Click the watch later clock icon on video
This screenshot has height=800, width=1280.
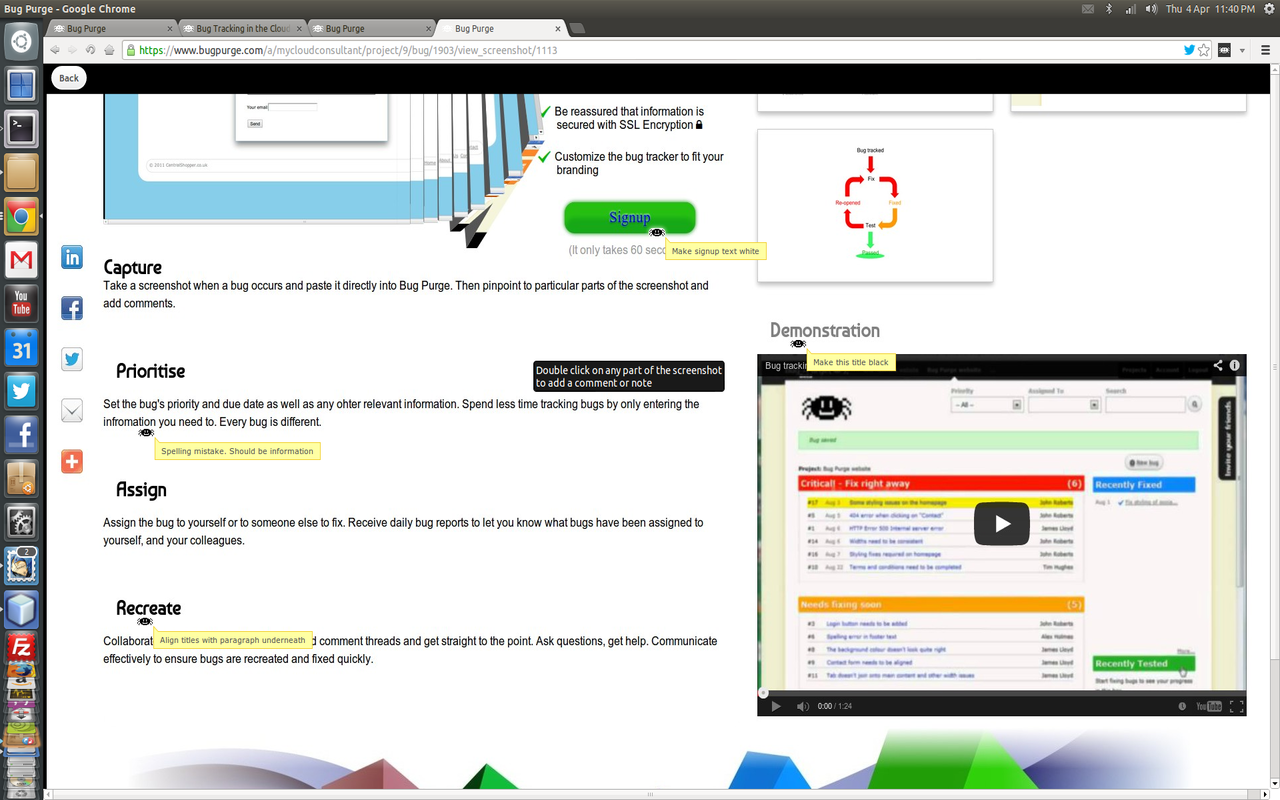pyautogui.click(x=1182, y=706)
